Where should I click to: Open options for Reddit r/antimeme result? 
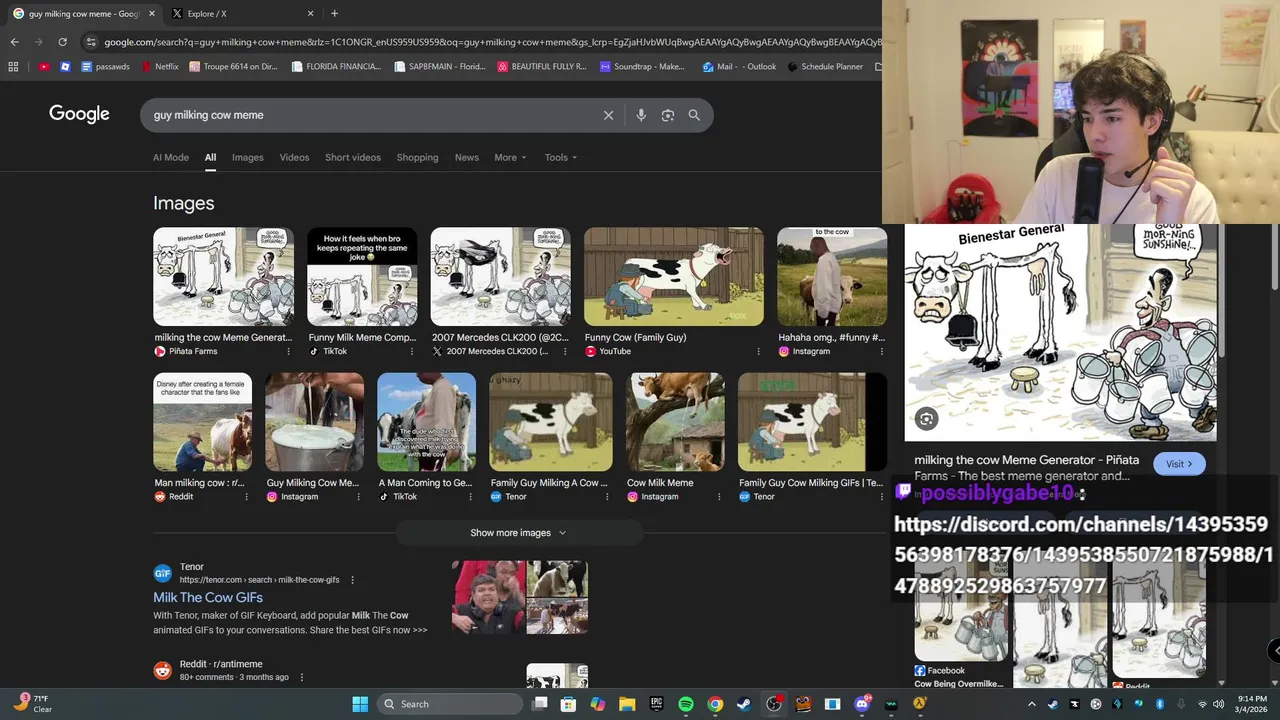tap(301, 677)
